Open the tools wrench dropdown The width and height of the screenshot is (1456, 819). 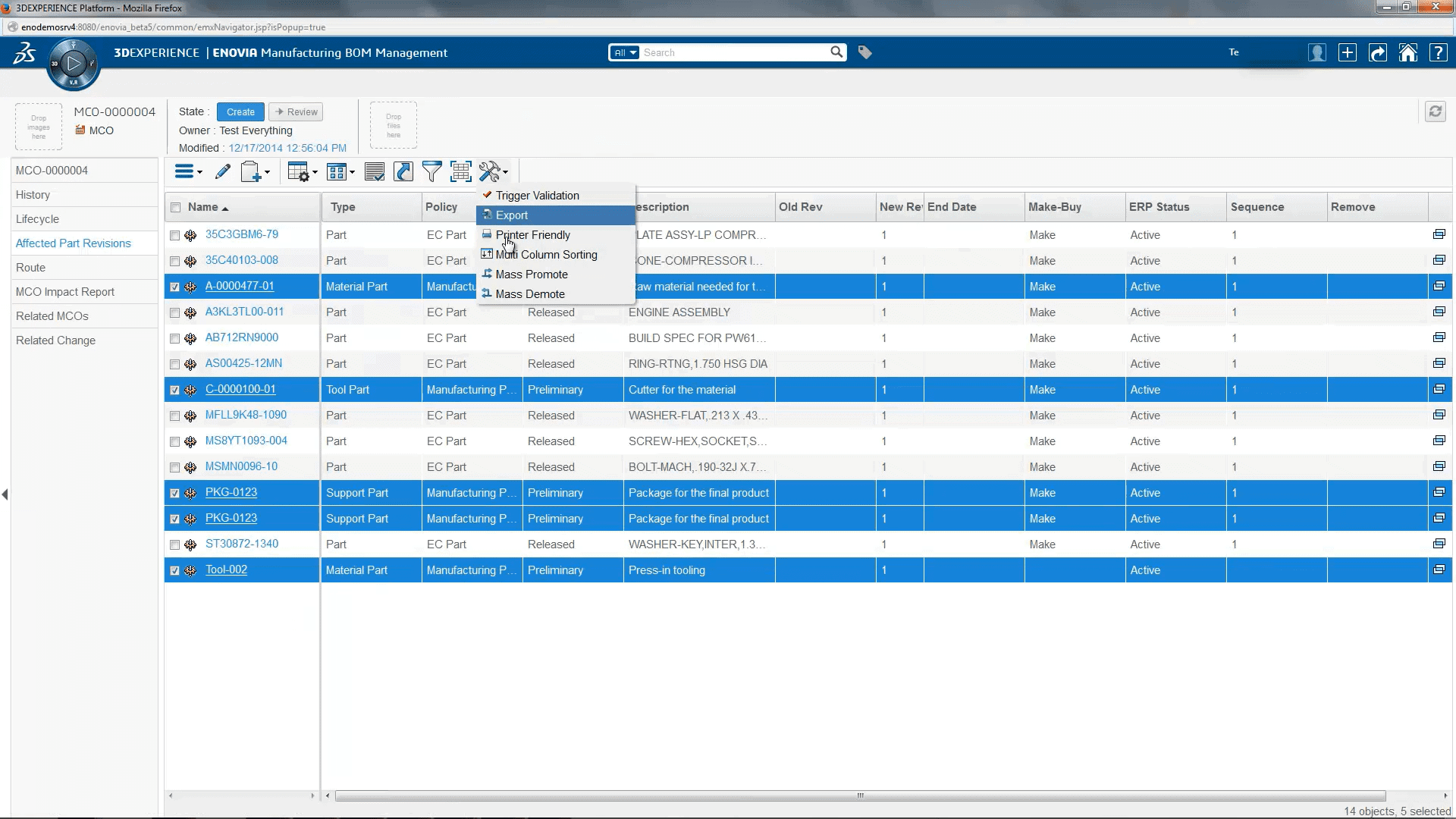click(x=494, y=172)
